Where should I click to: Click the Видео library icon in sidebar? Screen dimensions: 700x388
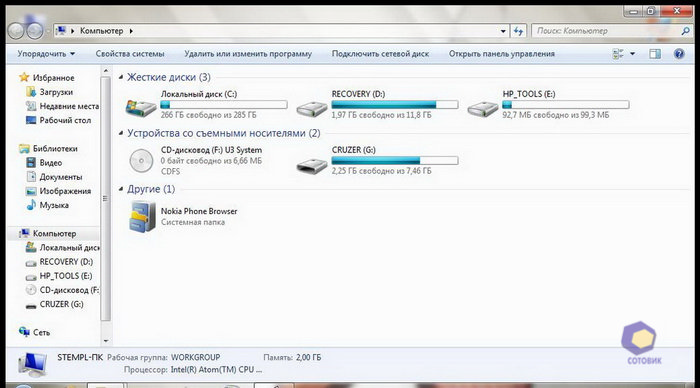(x=31, y=163)
